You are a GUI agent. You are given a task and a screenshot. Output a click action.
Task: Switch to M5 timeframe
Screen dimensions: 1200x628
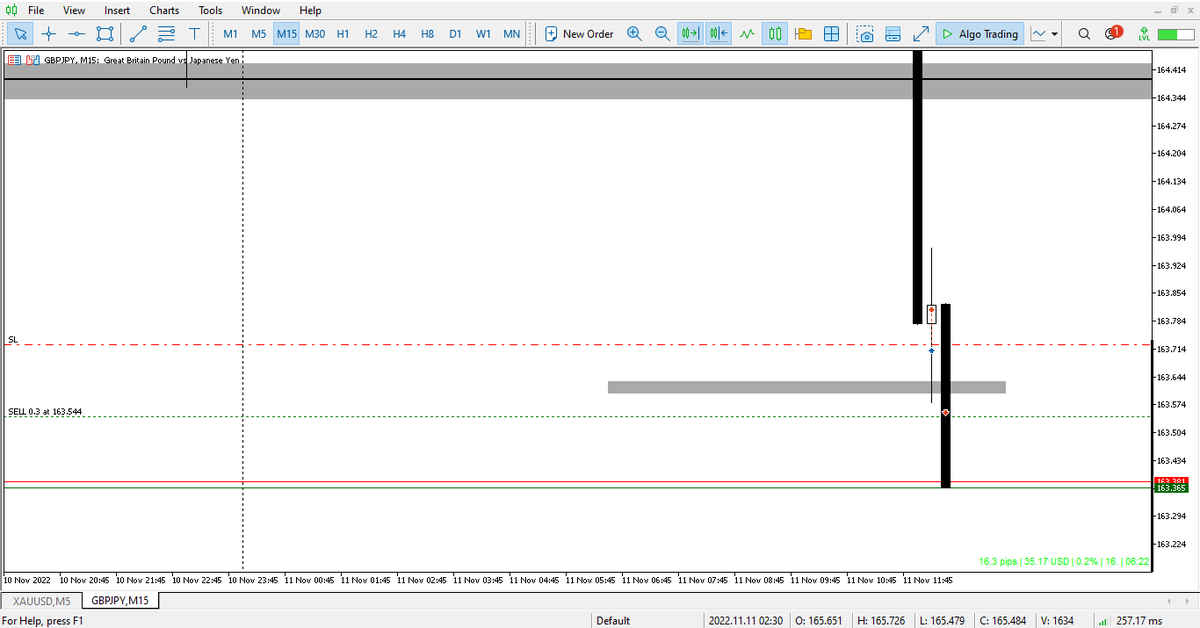258,34
